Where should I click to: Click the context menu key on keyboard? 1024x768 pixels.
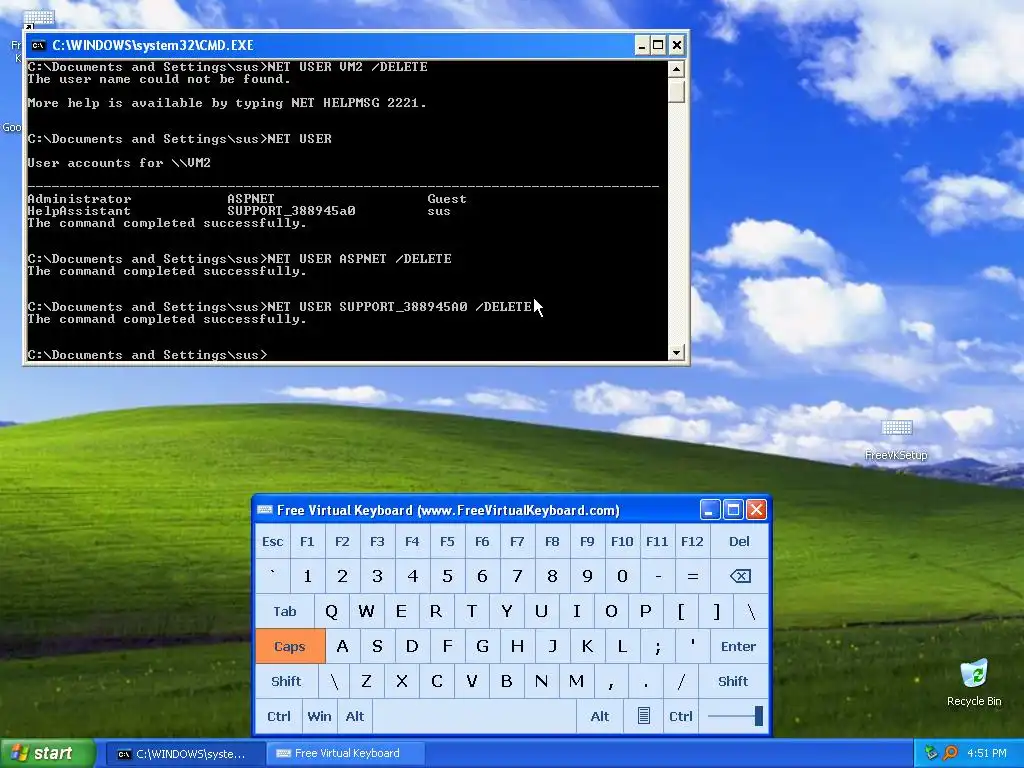coord(643,716)
